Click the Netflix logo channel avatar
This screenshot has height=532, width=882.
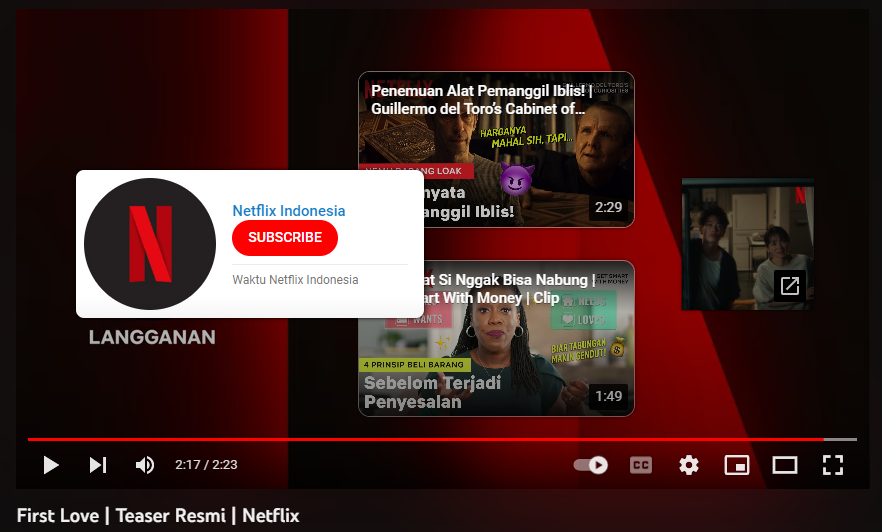150,244
